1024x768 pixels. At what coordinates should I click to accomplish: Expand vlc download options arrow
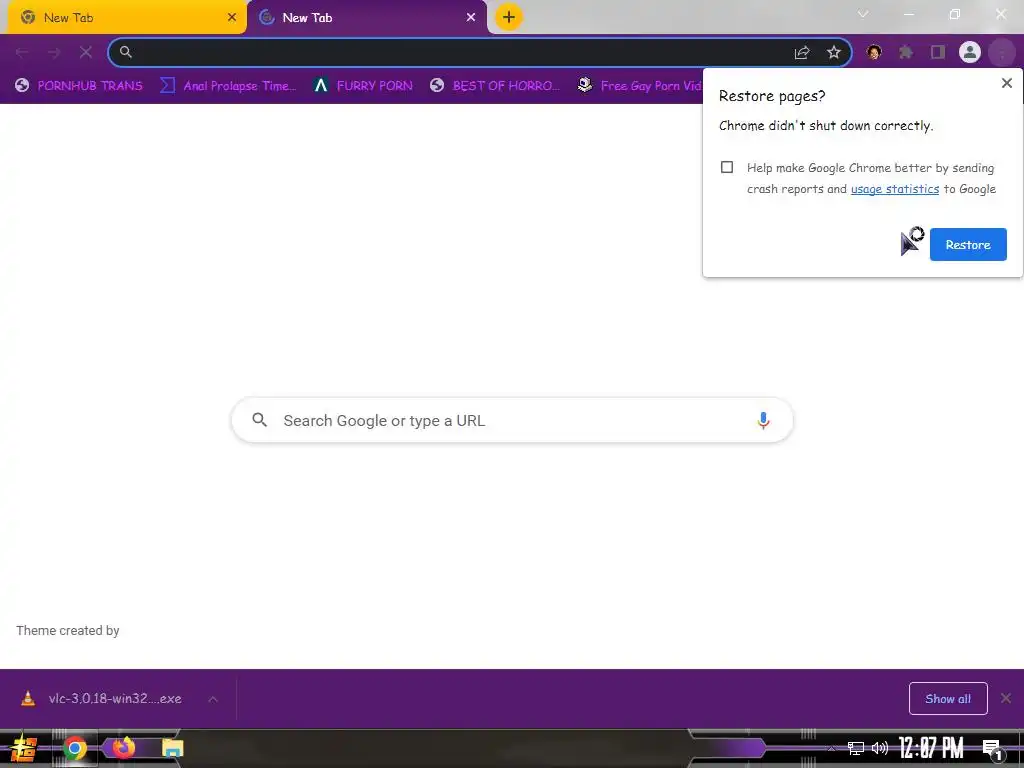[x=213, y=699]
